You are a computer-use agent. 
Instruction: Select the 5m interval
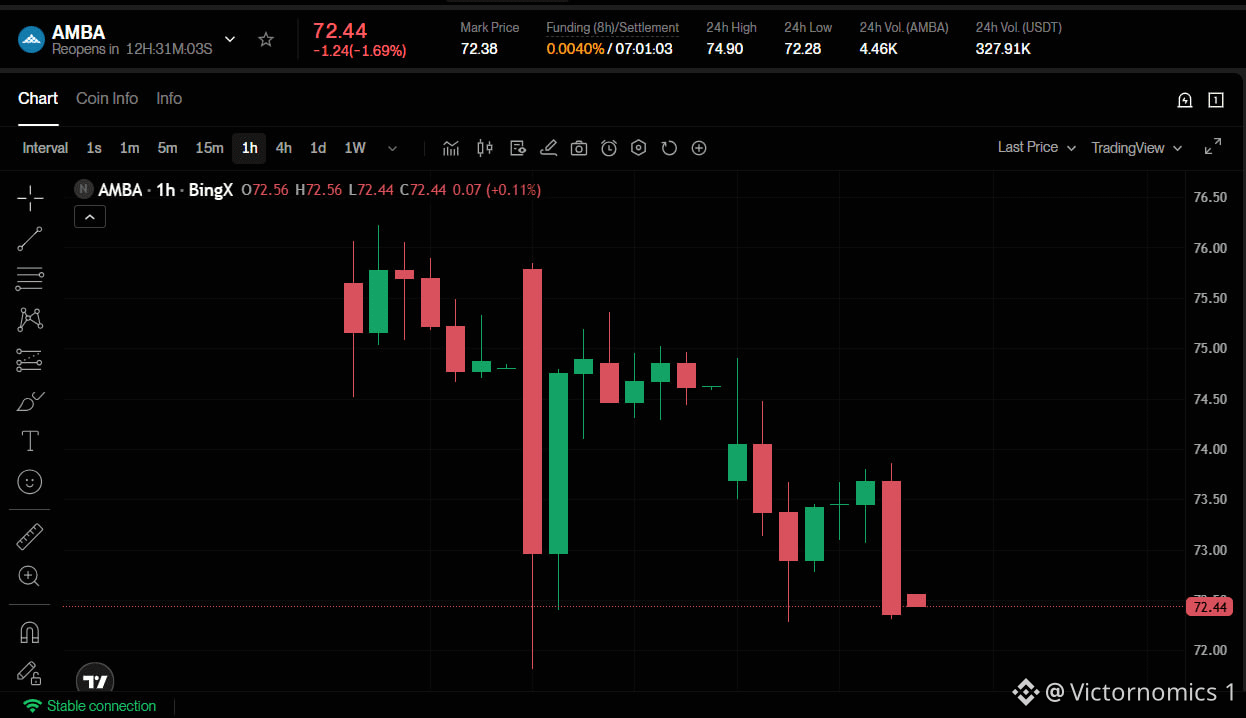click(x=167, y=148)
